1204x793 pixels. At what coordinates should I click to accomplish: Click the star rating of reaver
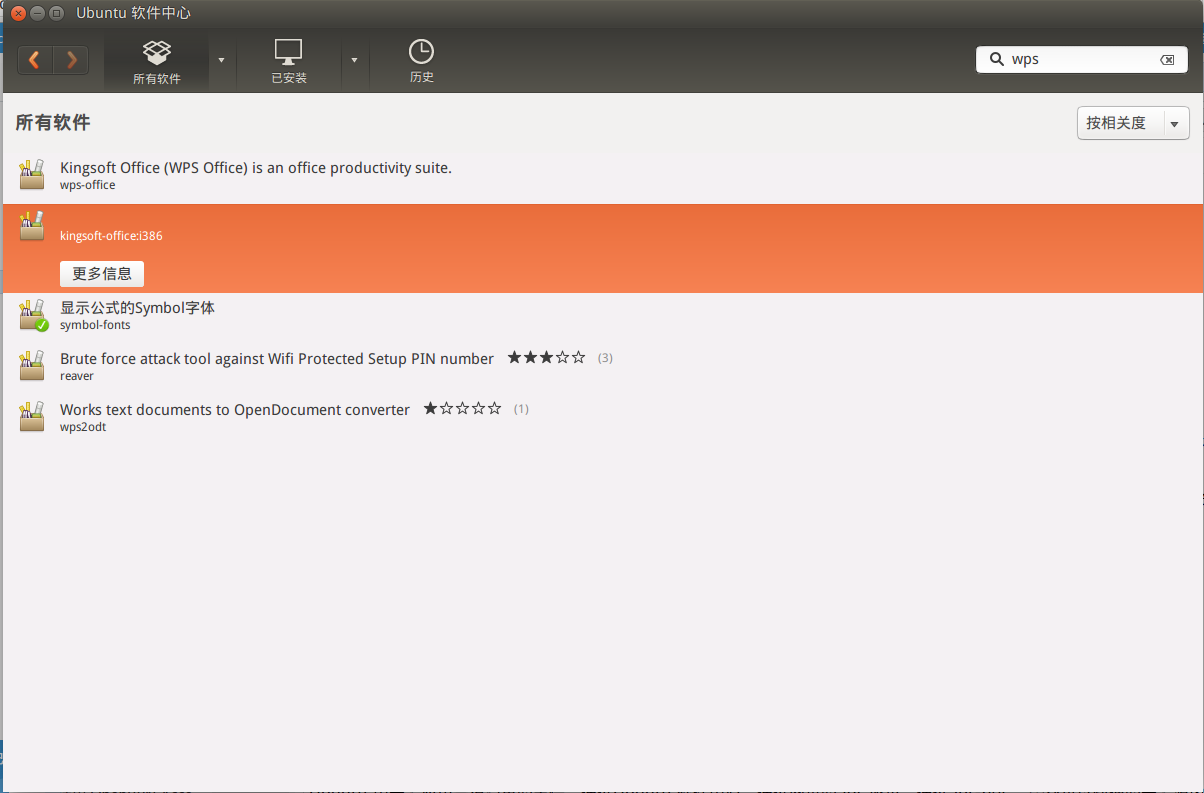[546, 357]
